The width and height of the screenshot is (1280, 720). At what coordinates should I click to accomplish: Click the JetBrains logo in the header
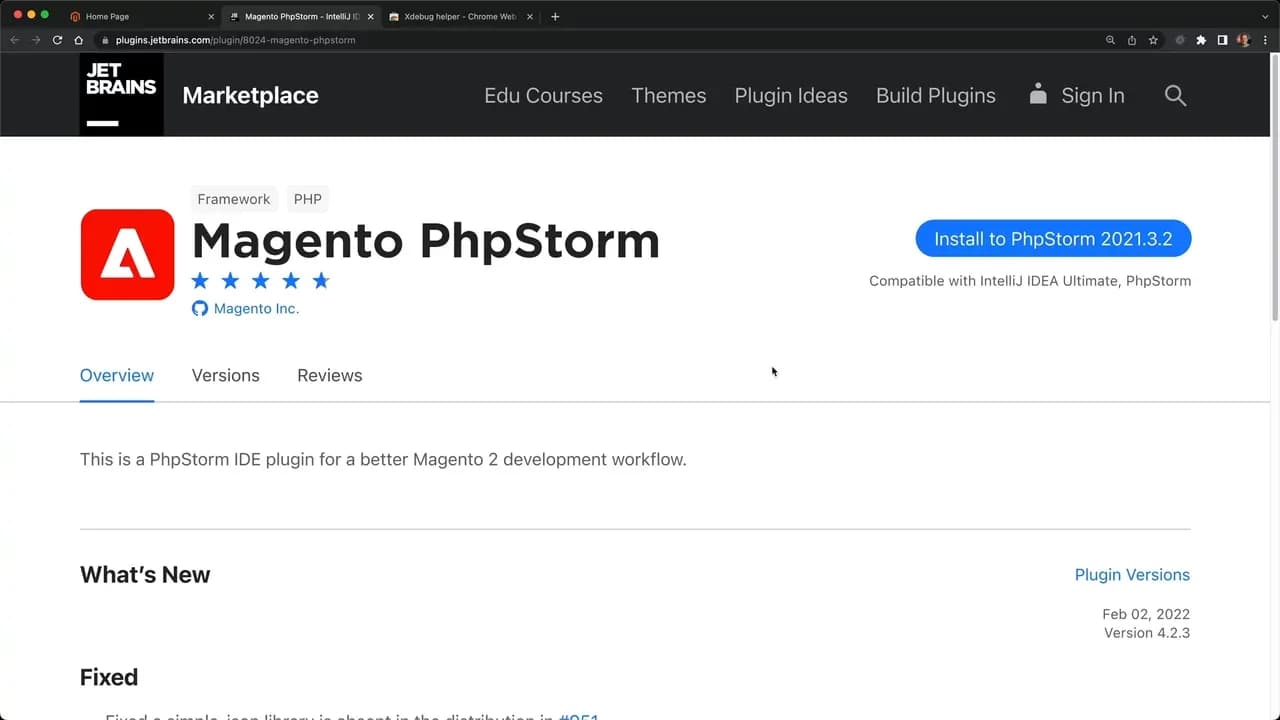tap(121, 94)
